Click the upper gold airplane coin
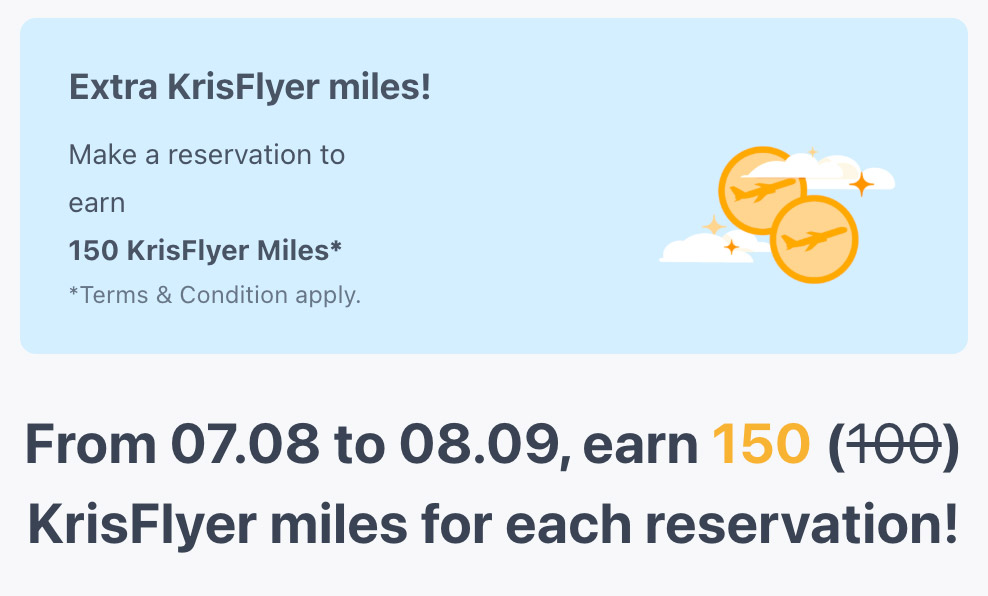The width and height of the screenshot is (988, 596). pyautogui.click(x=757, y=188)
